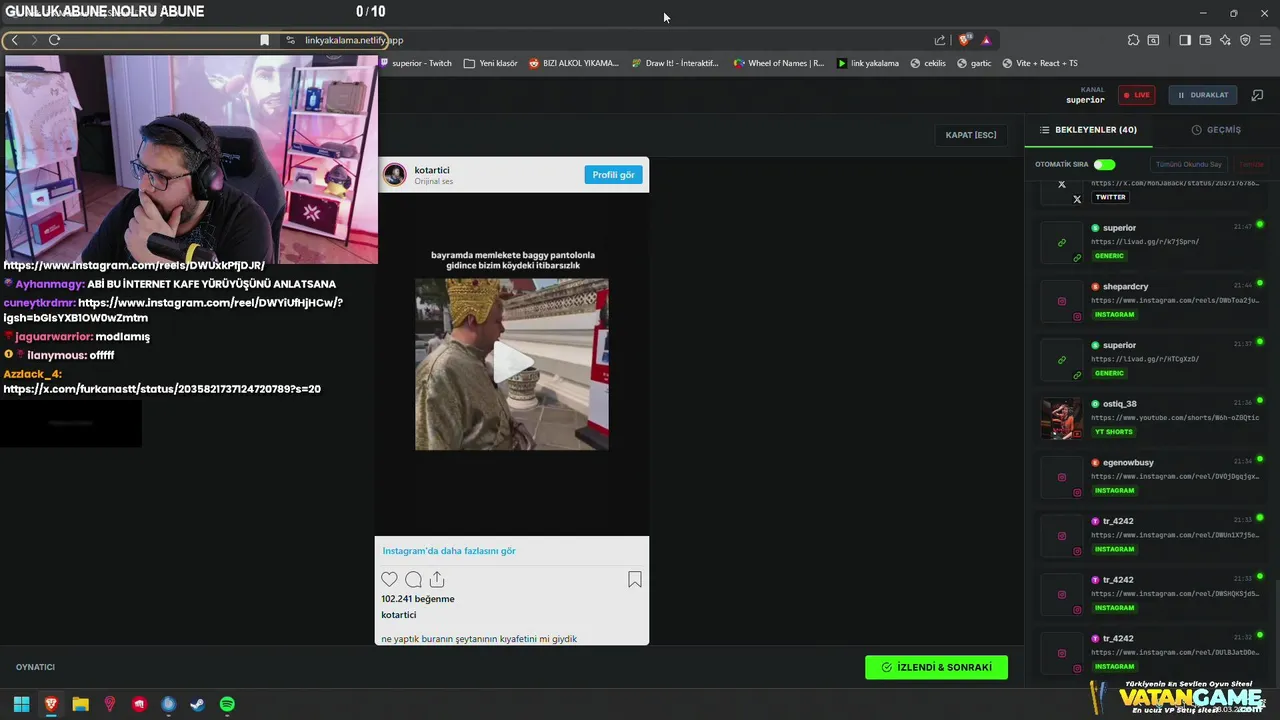This screenshot has width=1280, height=720.
Task: Click the 102.241 beğenme like count
Action: coord(418,599)
